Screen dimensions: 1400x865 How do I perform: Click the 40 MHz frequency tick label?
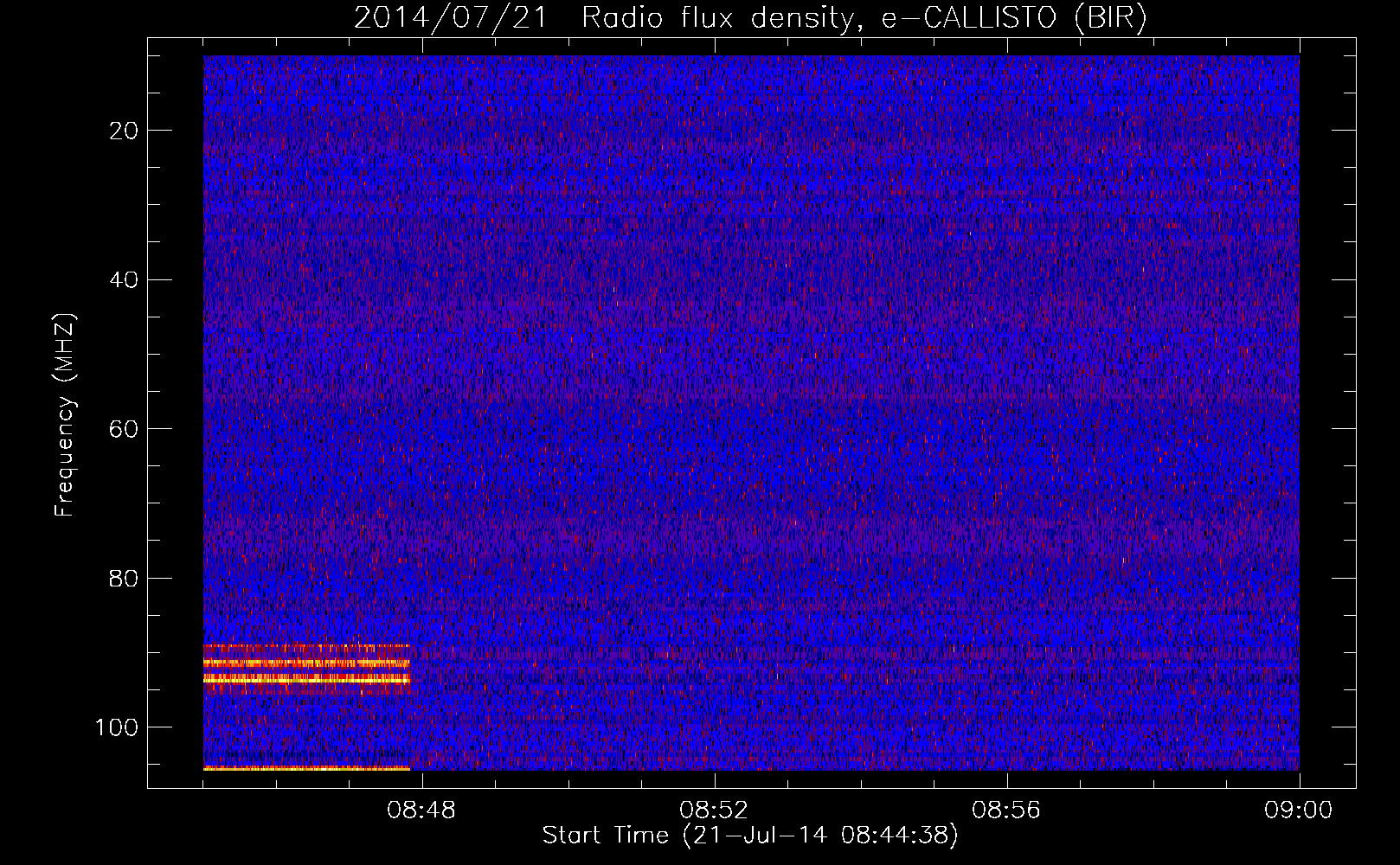pos(125,279)
